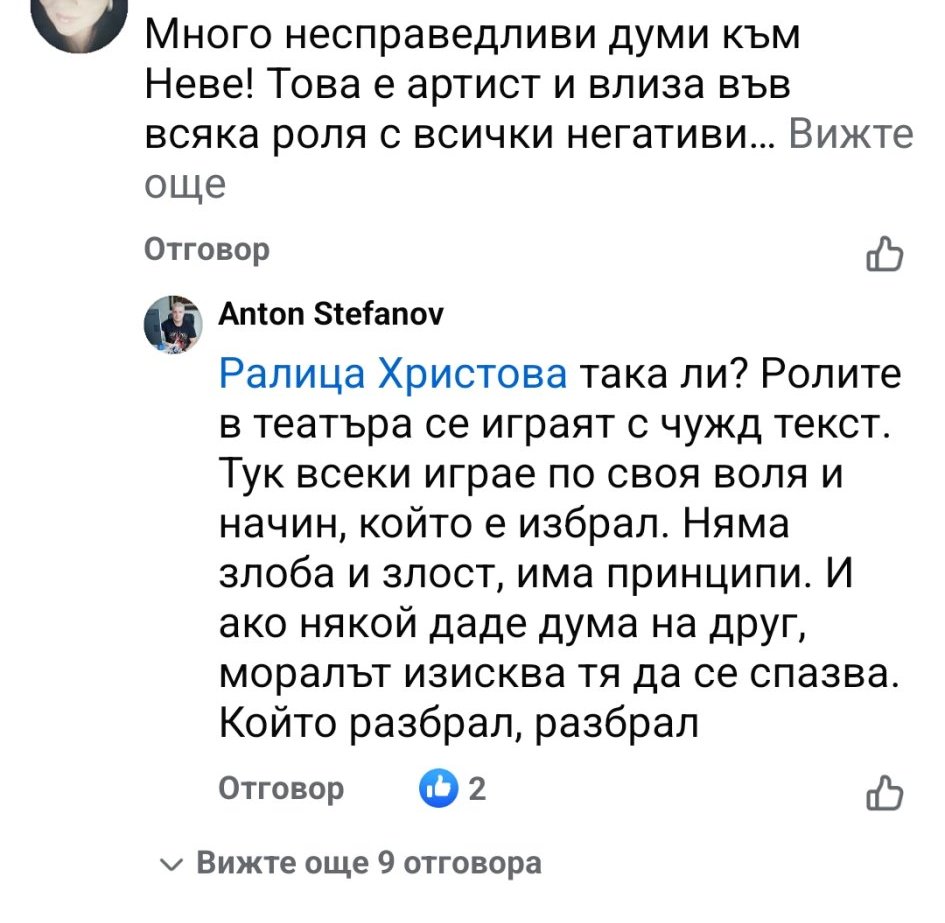Image resolution: width=945 pixels, height=923 pixels.
Task: Expand the truncated comment via 'Вижте още'
Action: 850,135
